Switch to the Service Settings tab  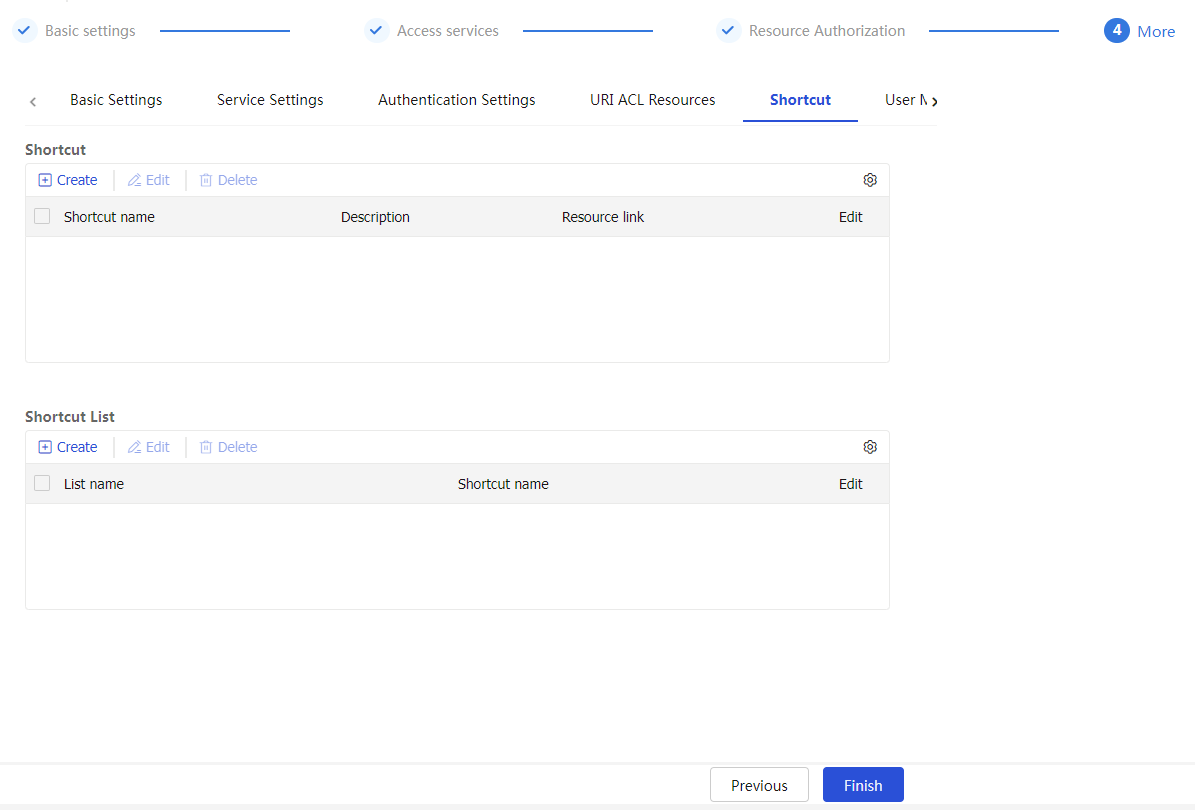tap(270, 100)
